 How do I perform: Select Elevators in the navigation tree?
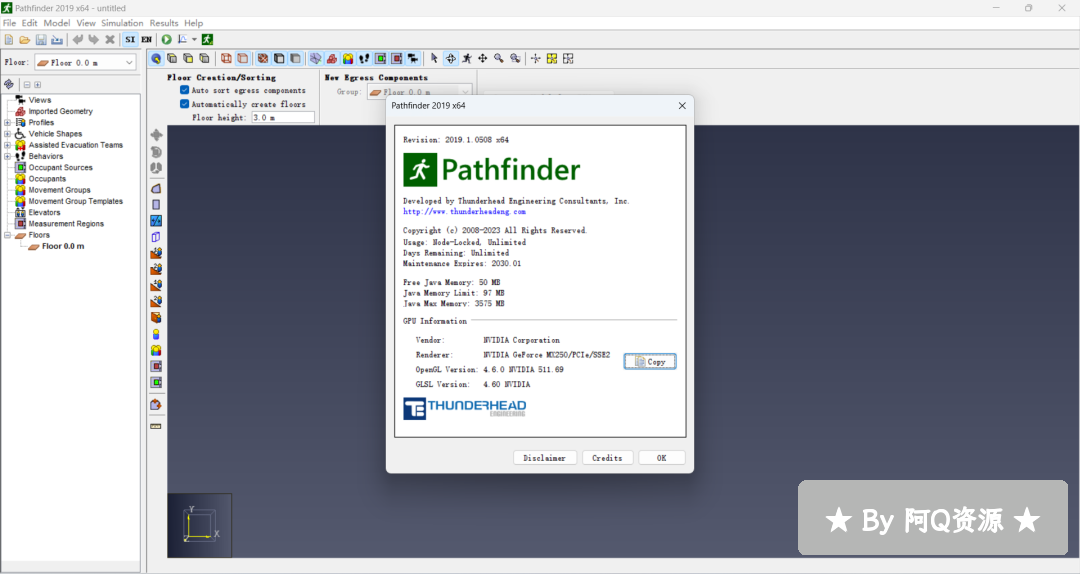click(x=44, y=212)
